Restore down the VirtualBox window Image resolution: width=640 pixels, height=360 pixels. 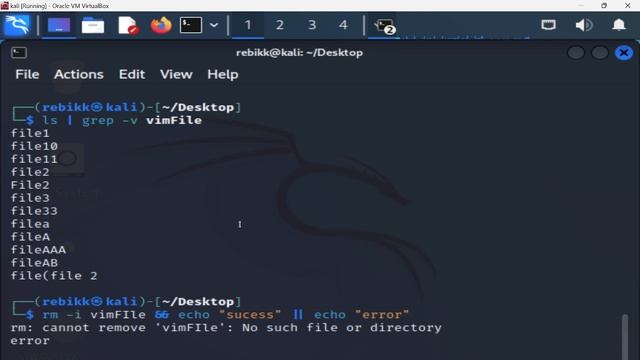click(604, 5)
